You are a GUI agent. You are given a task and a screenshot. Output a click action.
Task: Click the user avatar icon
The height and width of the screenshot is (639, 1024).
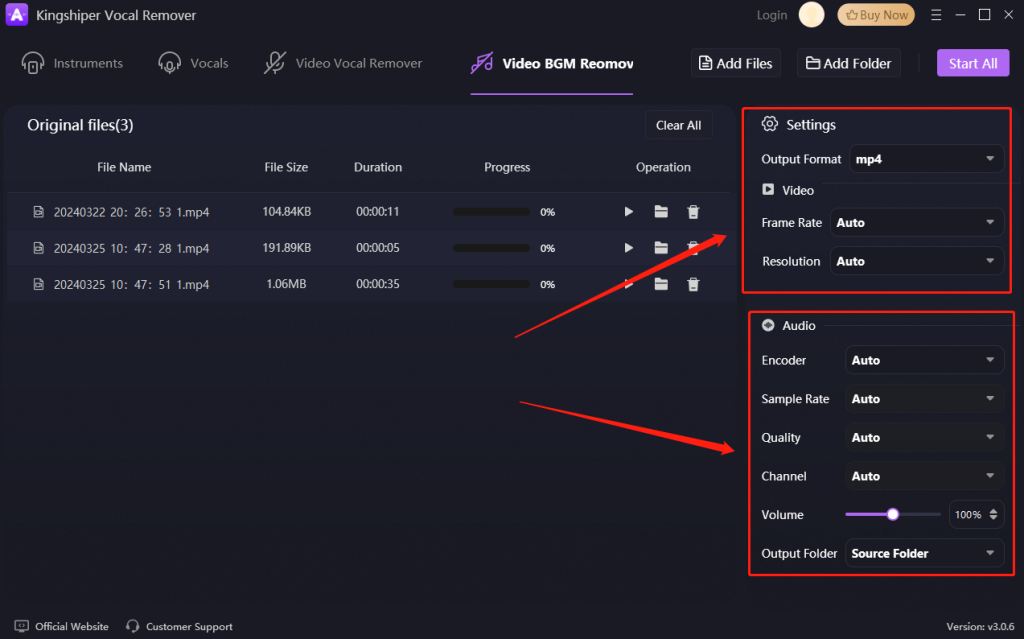tap(812, 15)
